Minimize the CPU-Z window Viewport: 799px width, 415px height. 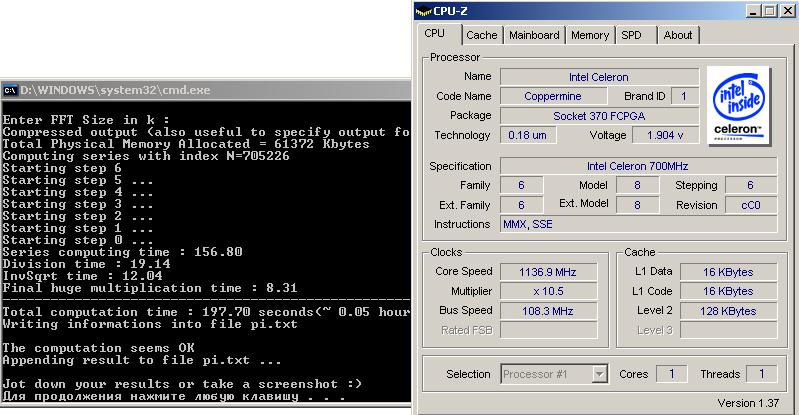(754, 11)
